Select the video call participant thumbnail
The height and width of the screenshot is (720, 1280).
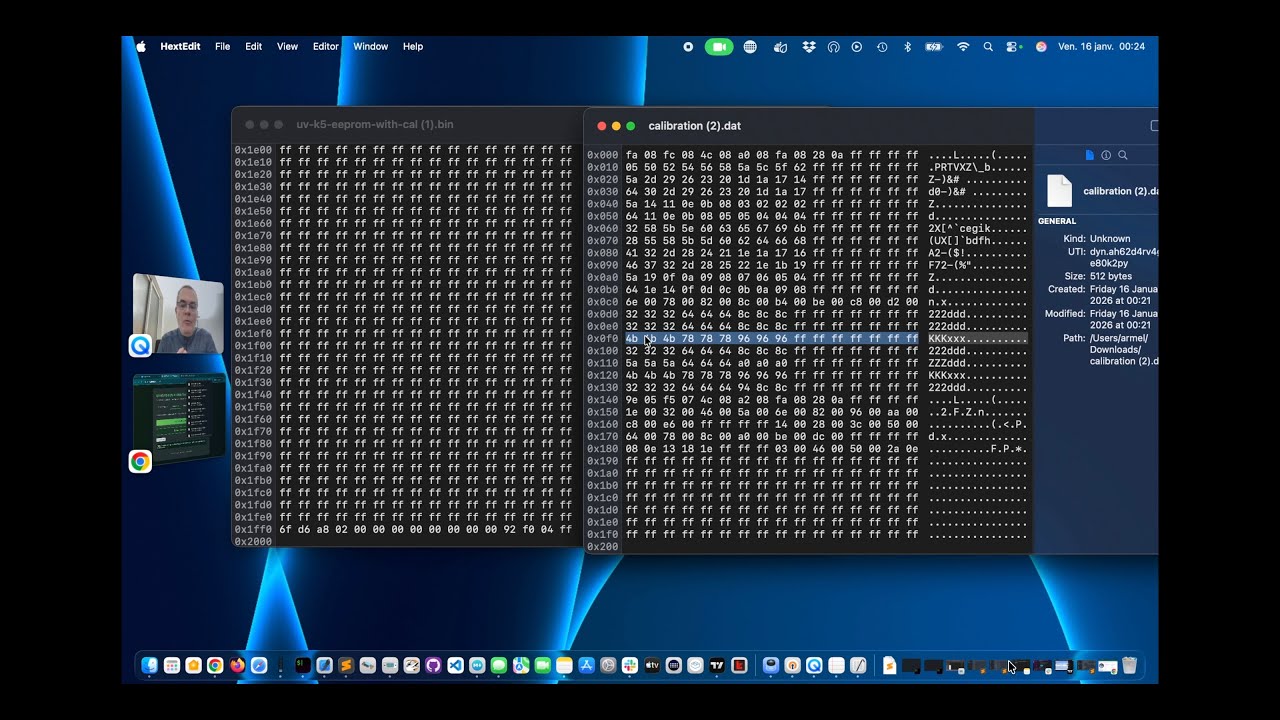[x=179, y=313]
